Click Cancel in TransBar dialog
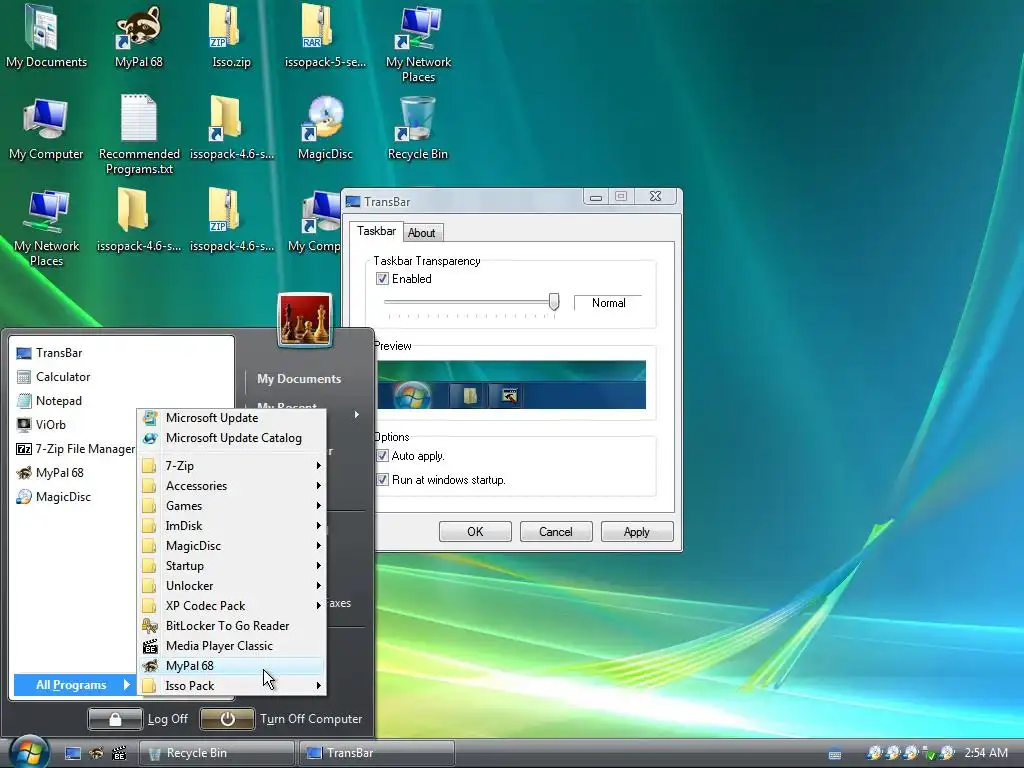Image resolution: width=1024 pixels, height=768 pixels. (556, 532)
